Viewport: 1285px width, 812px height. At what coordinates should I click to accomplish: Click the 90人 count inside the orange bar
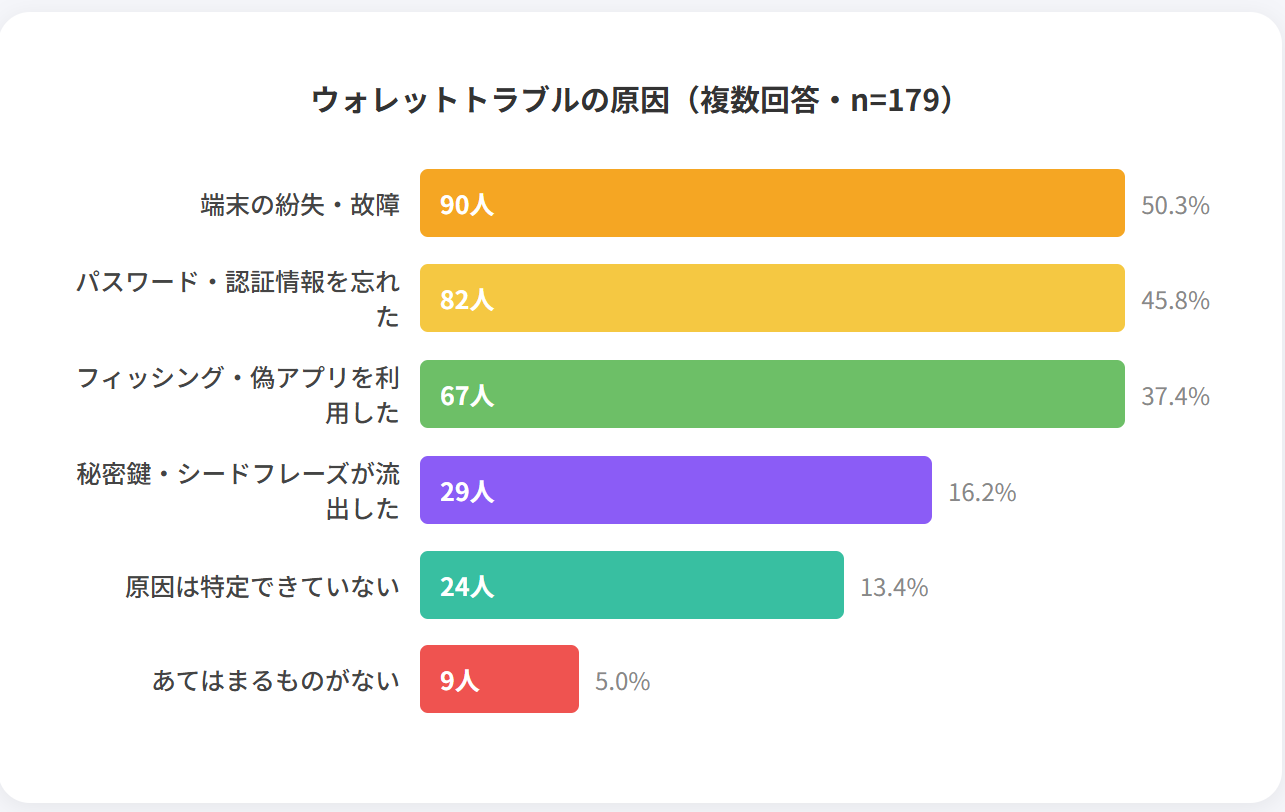point(467,205)
